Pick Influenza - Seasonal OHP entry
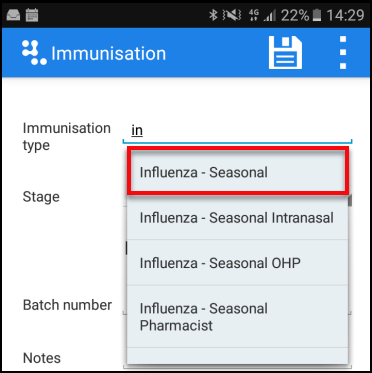This screenshot has width=372, height=373. point(238,263)
